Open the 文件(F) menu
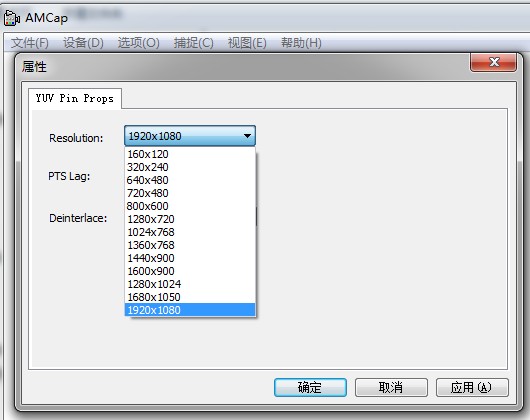 [30, 43]
